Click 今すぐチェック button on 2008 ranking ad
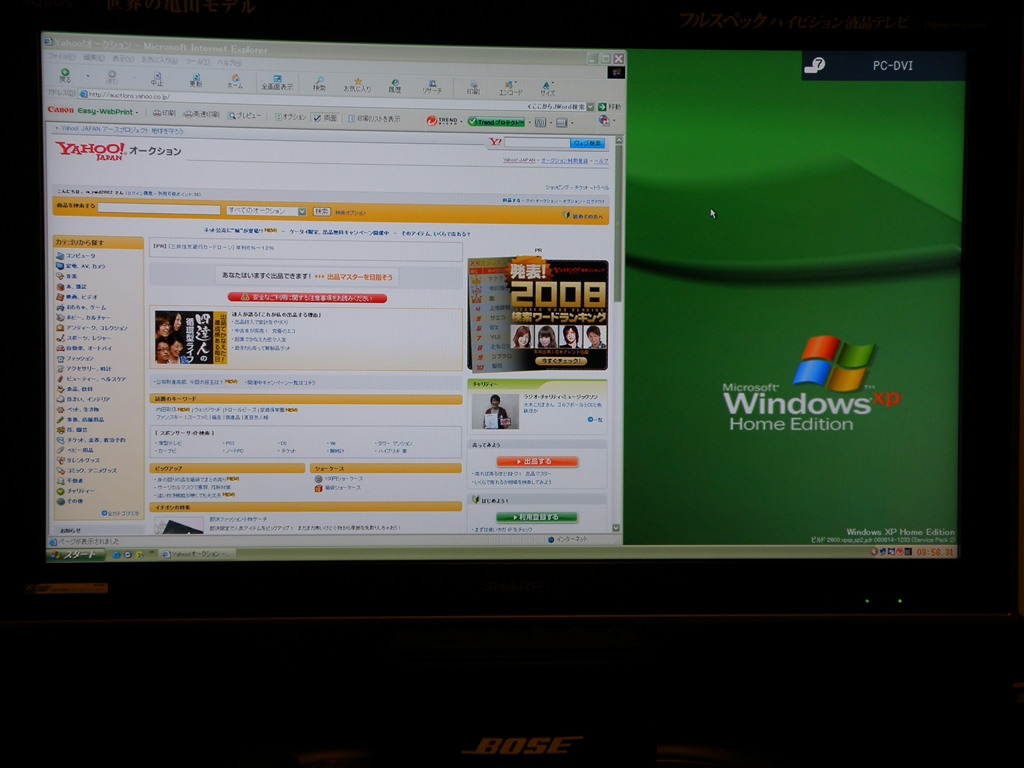The image size is (1024, 768). (561, 360)
